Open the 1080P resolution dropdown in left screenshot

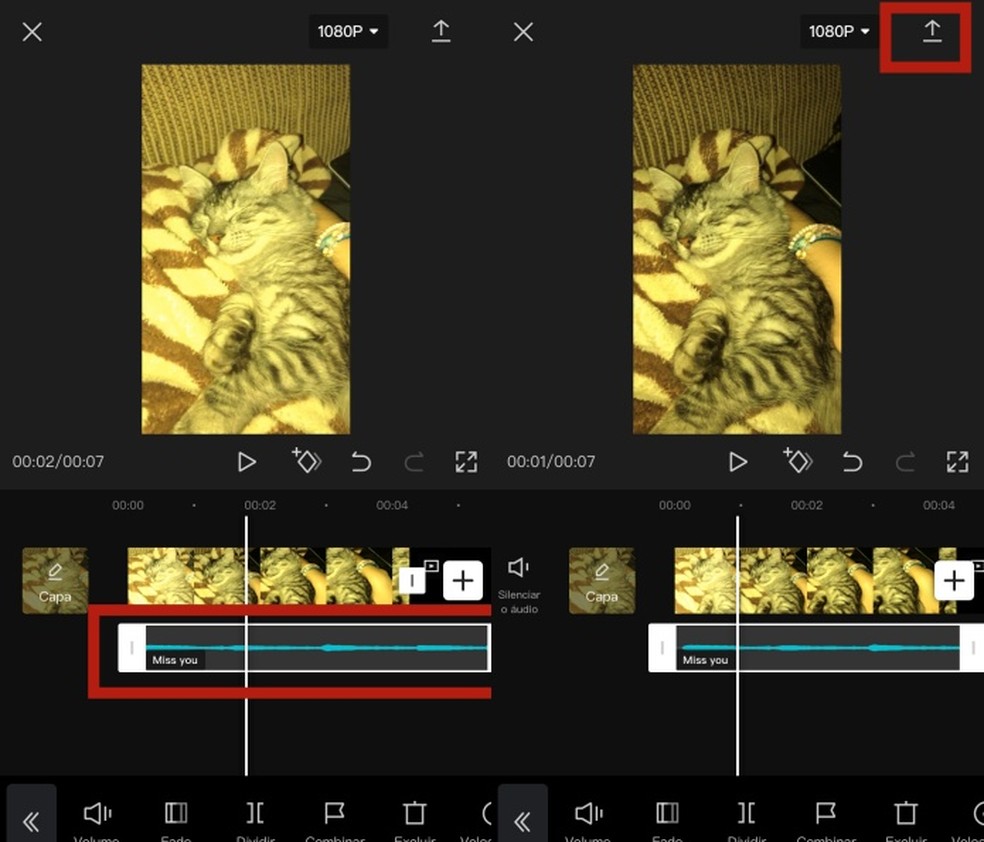[x=348, y=31]
